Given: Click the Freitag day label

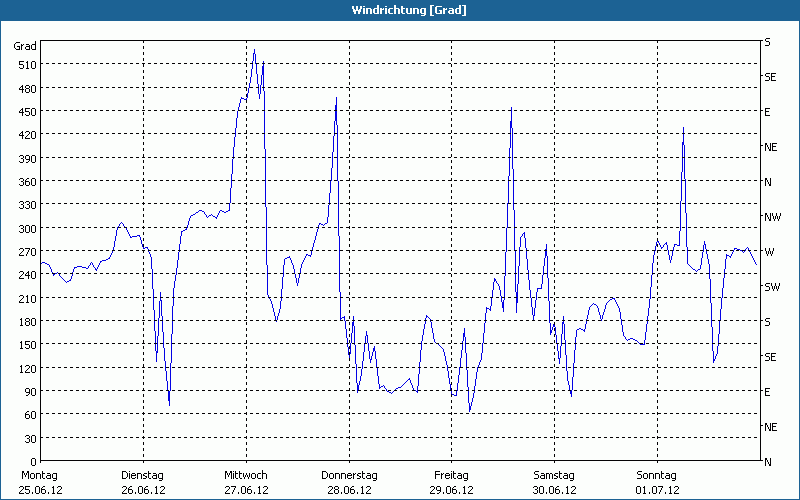Looking at the screenshot, I should click(452, 476).
